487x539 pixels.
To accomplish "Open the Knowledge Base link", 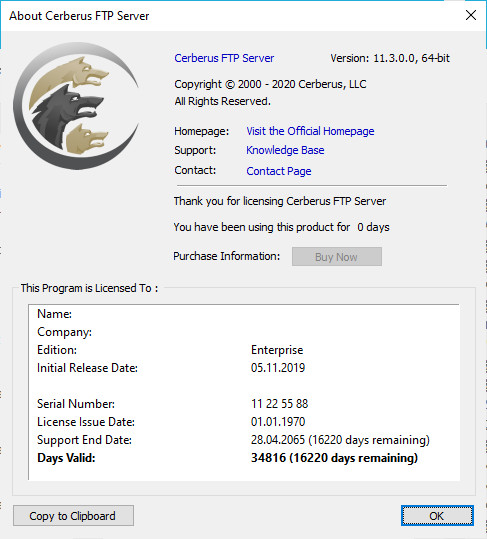I will (285, 150).
